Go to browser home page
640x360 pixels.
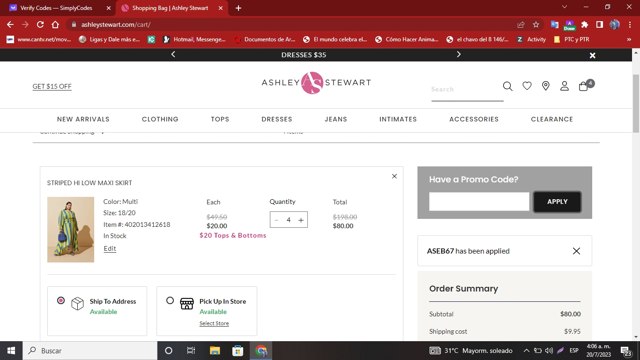click(55, 24)
